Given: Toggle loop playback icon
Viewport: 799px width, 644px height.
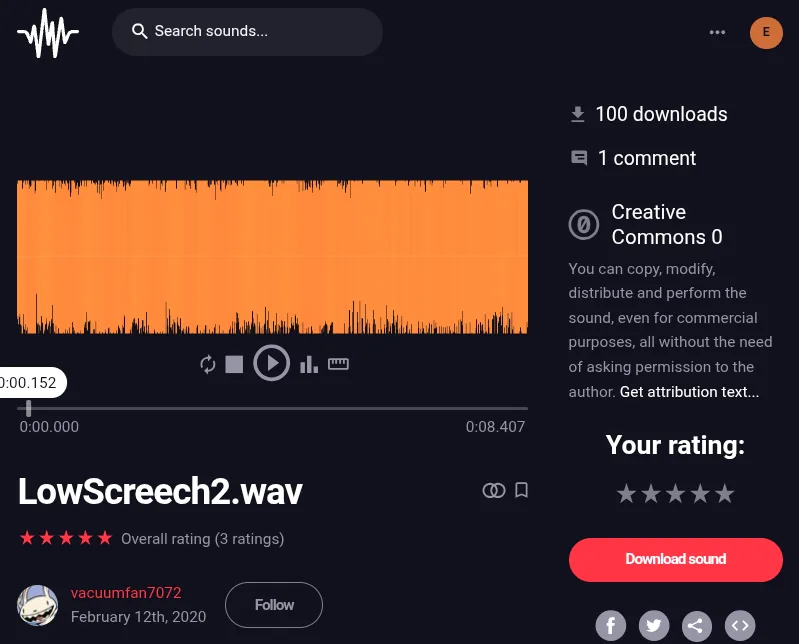Looking at the screenshot, I should click(x=207, y=364).
